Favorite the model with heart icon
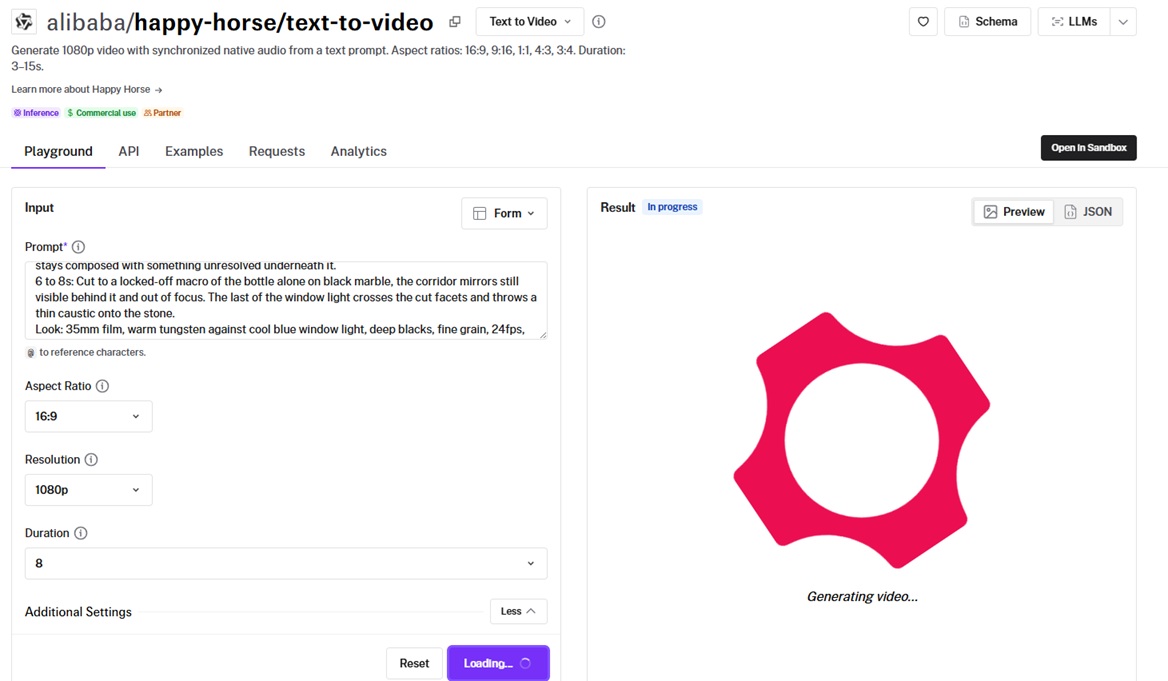The width and height of the screenshot is (1168, 681). [923, 22]
